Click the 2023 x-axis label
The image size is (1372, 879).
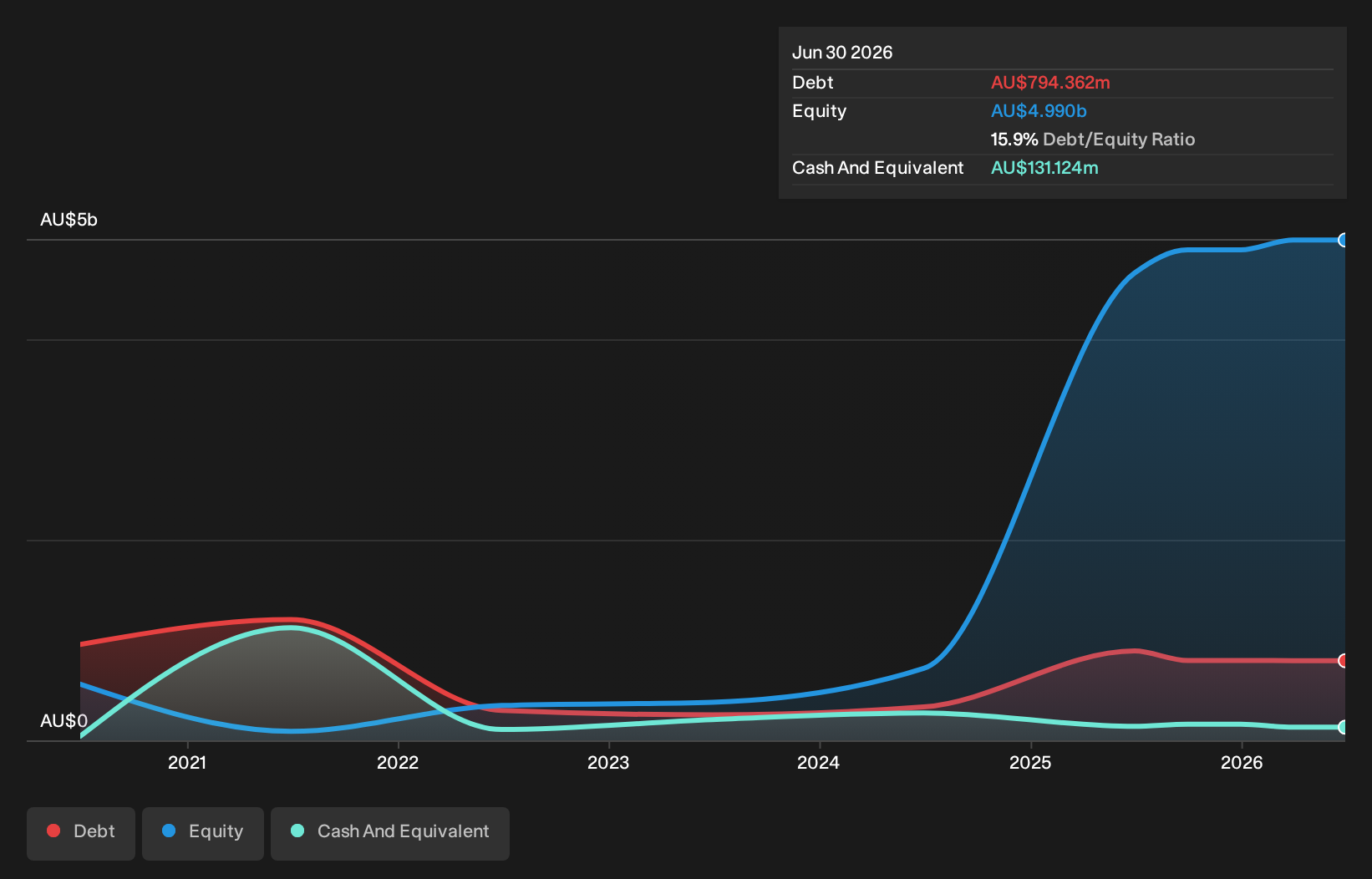click(608, 762)
